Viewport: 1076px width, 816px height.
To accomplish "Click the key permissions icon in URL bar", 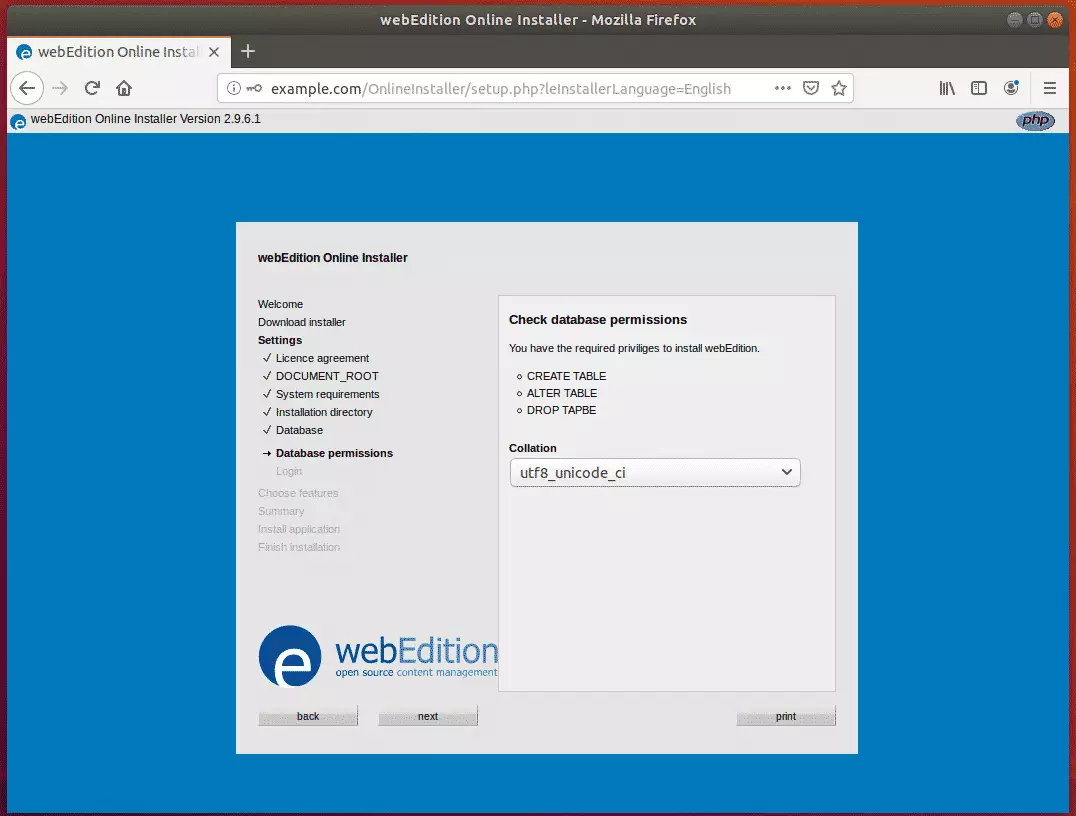I will tap(255, 88).
